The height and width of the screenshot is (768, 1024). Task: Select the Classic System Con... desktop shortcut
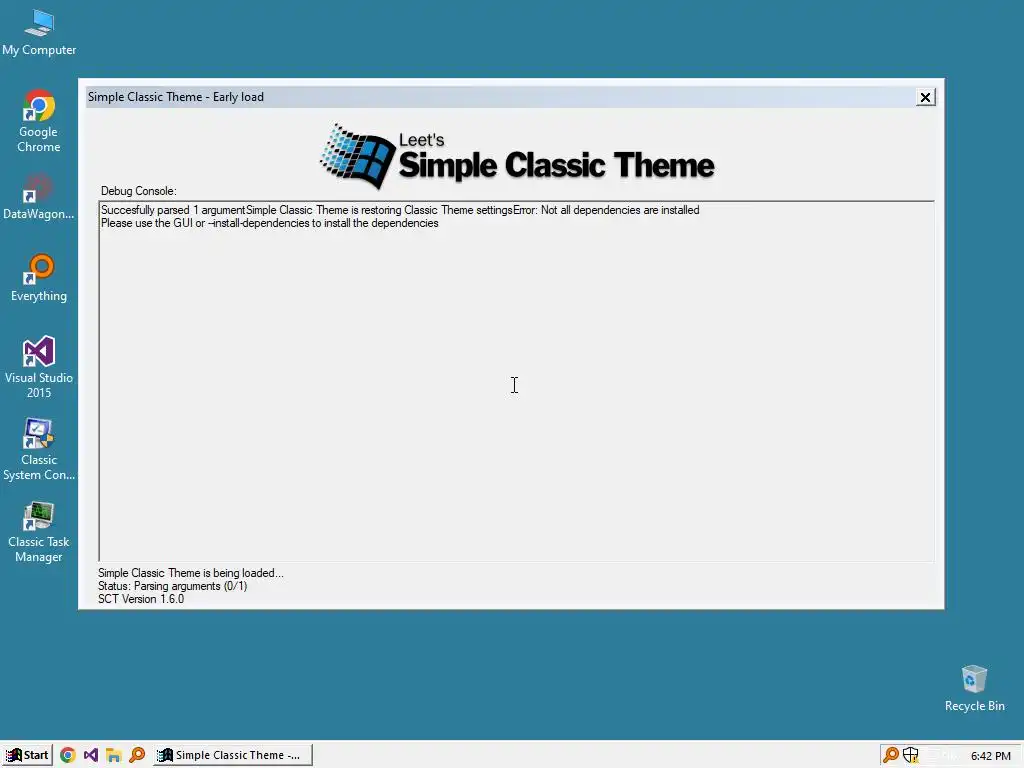coord(39,449)
